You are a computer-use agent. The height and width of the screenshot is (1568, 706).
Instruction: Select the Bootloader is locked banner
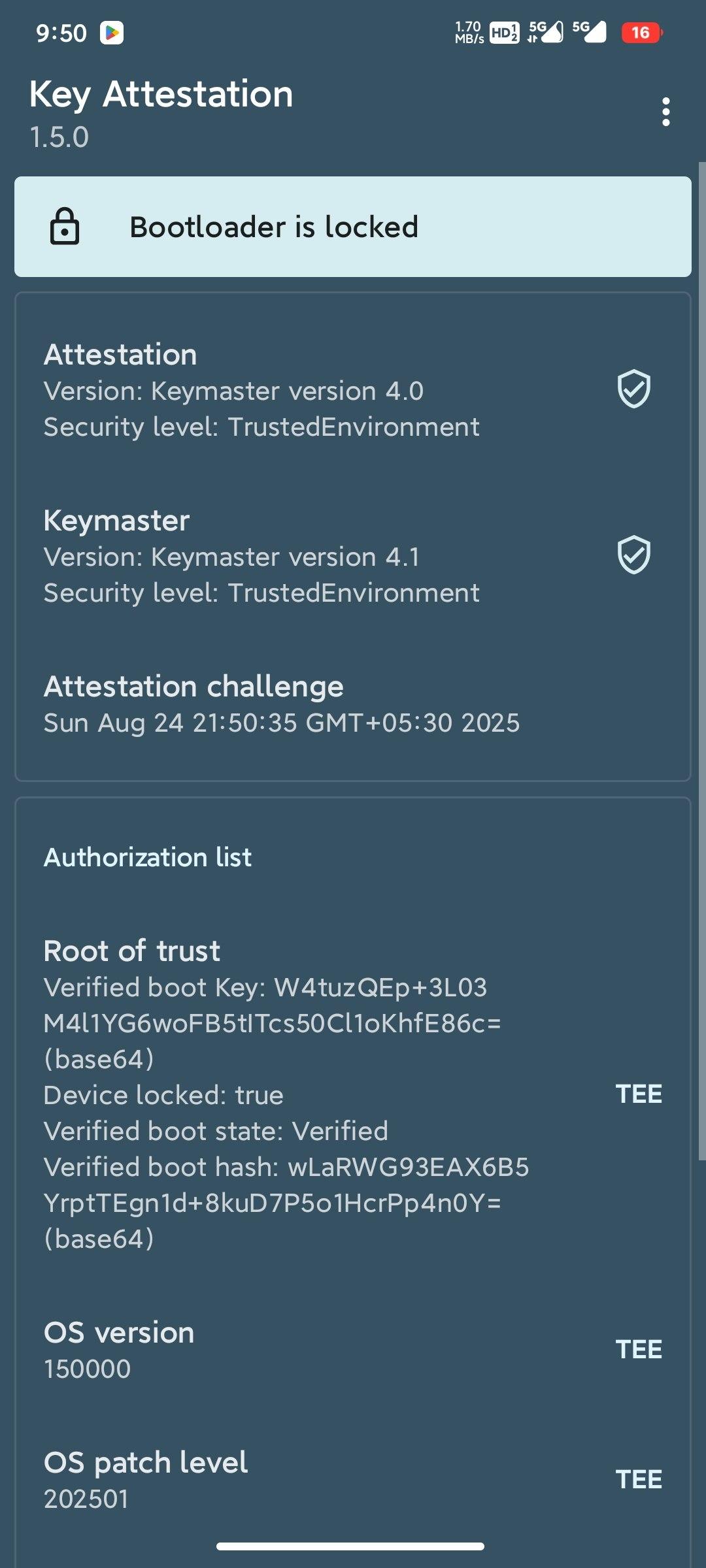pos(353,227)
